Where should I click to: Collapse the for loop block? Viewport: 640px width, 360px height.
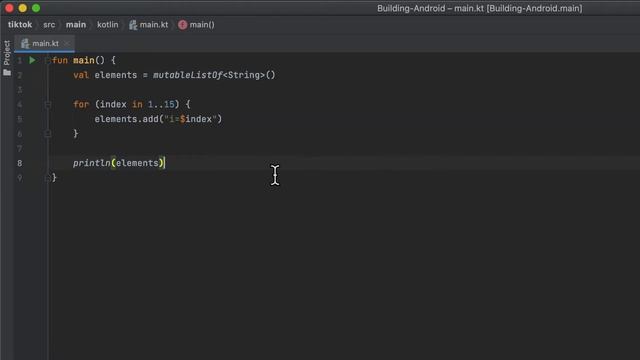click(x=47, y=104)
